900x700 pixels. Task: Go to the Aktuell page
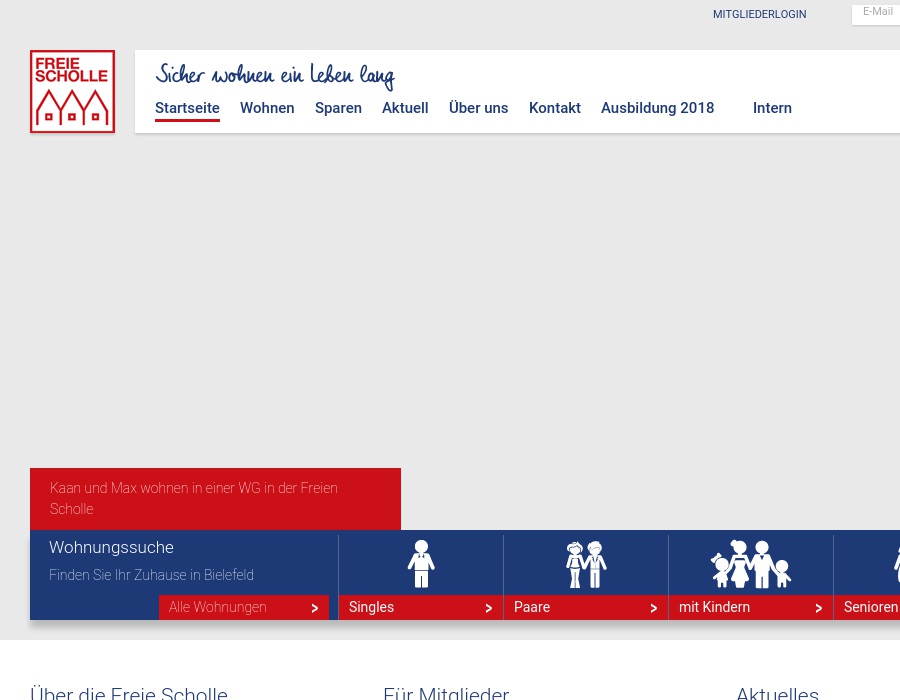click(x=405, y=108)
